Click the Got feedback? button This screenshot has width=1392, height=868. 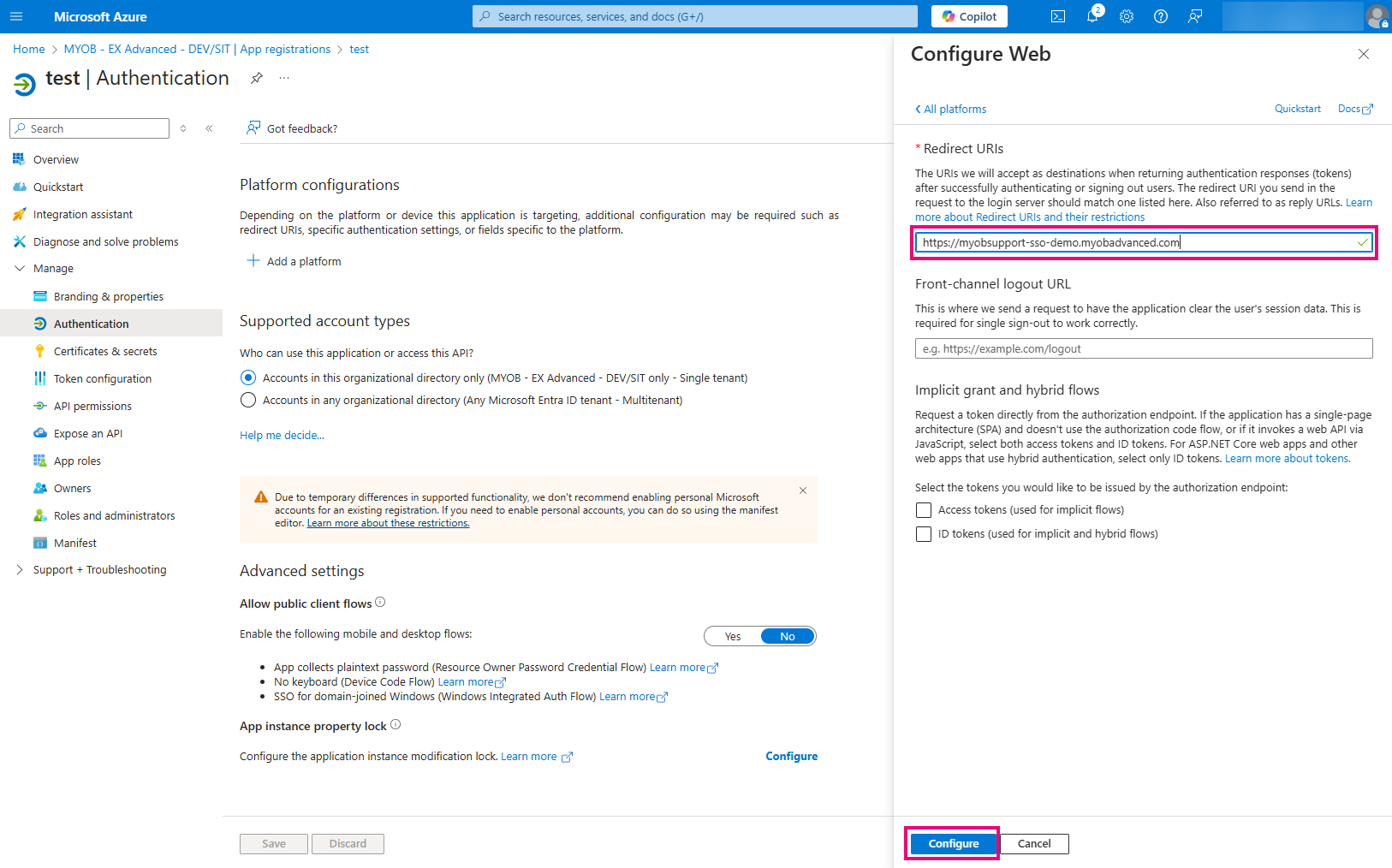tap(292, 128)
